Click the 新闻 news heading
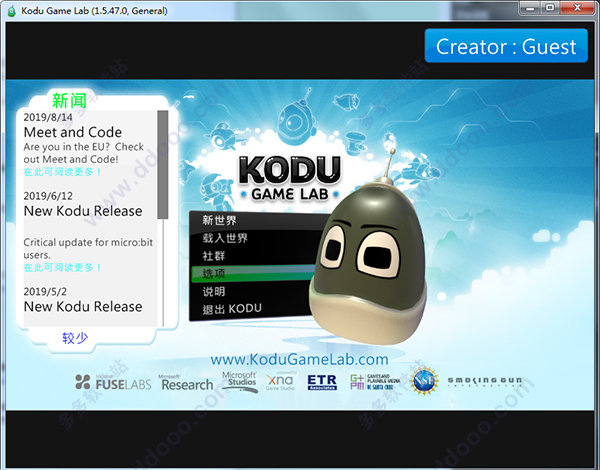600x470 pixels. click(x=69, y=101)
